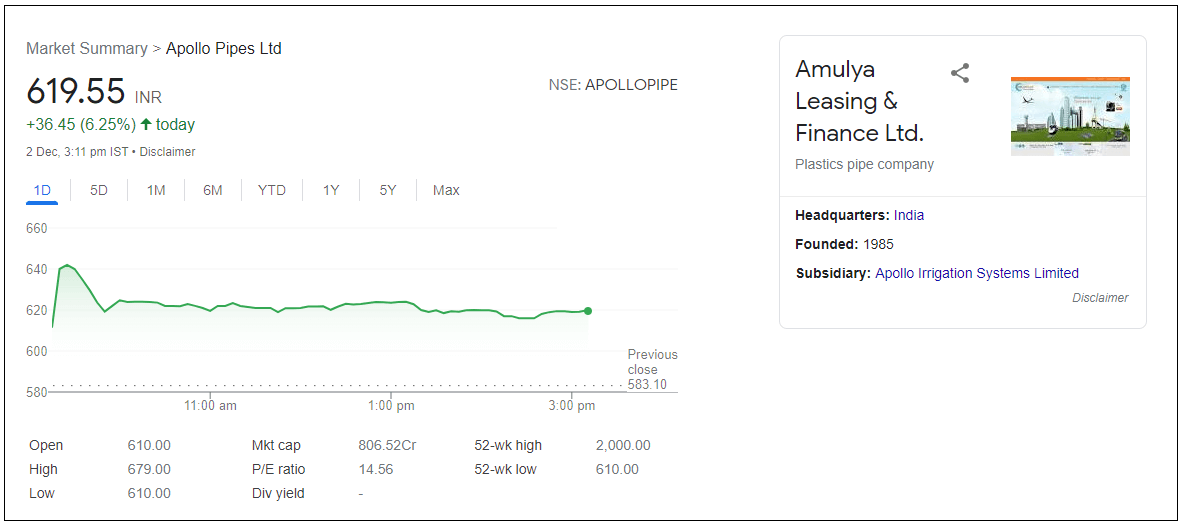This screenshot has height=524, width=1181.
Task: Click the 11:00 am axis label
Action: pos(211,406)
